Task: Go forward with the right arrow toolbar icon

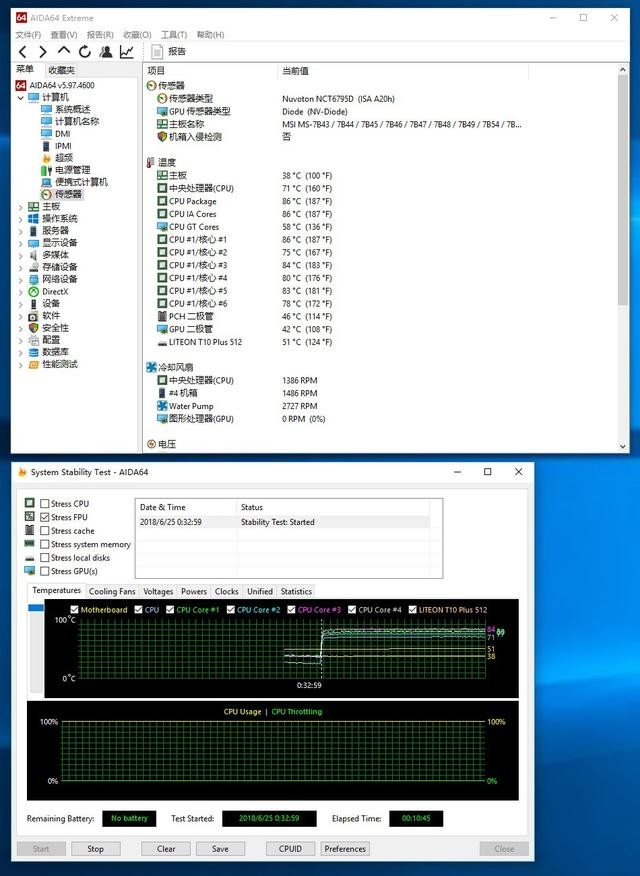Action: click(43, 52)
